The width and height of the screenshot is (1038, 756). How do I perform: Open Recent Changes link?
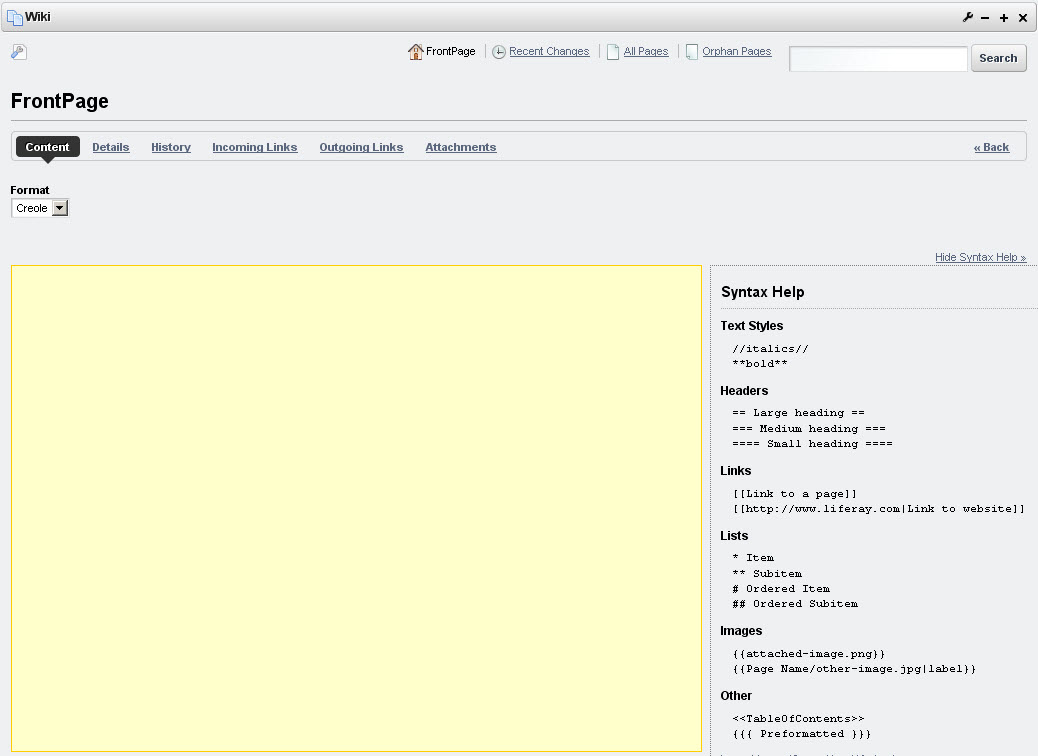[x=549, y=51]
